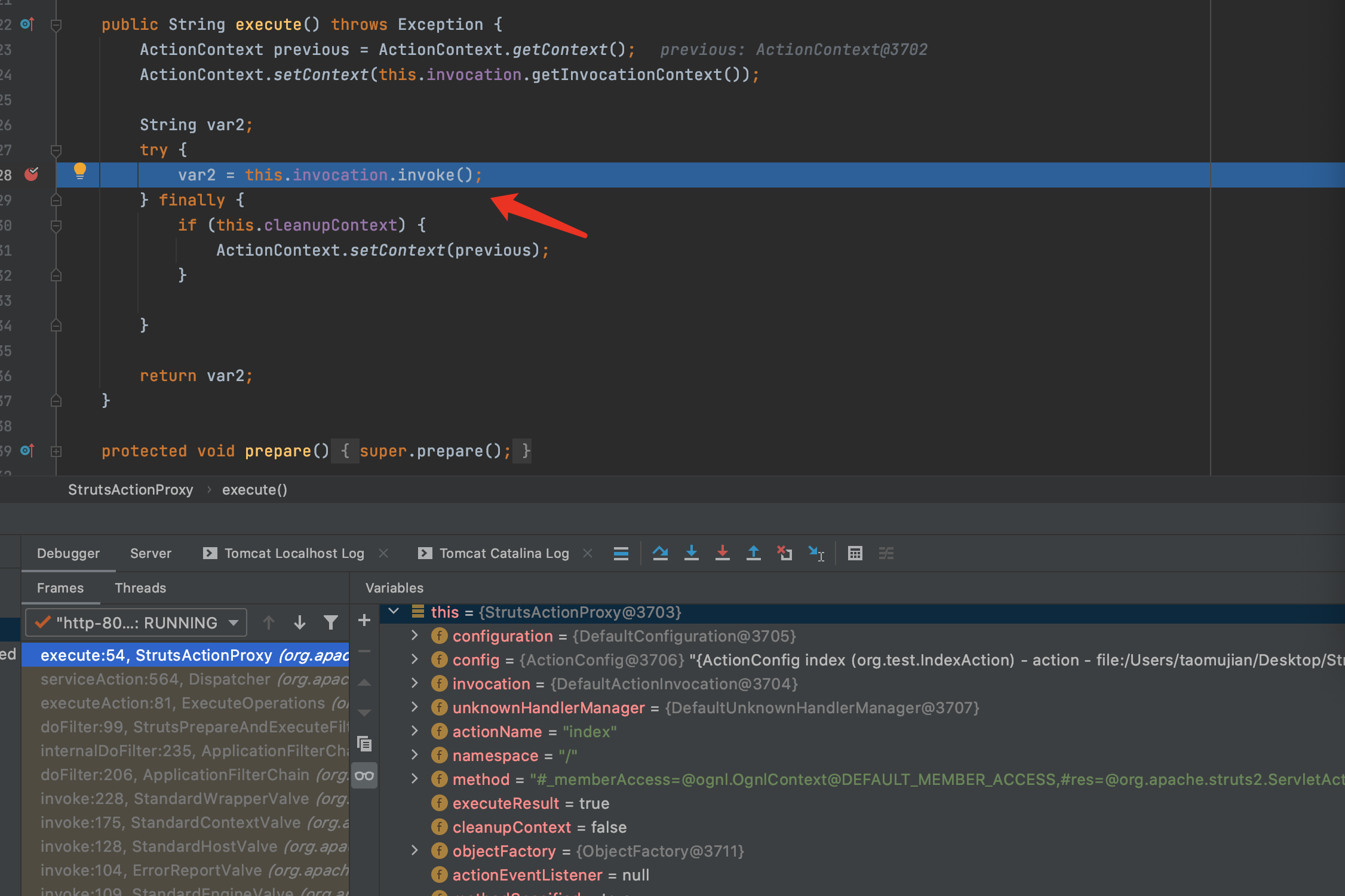Click the move watch up triangle icon
Screen dimensions: 1345x896
(x=364, y=682)
